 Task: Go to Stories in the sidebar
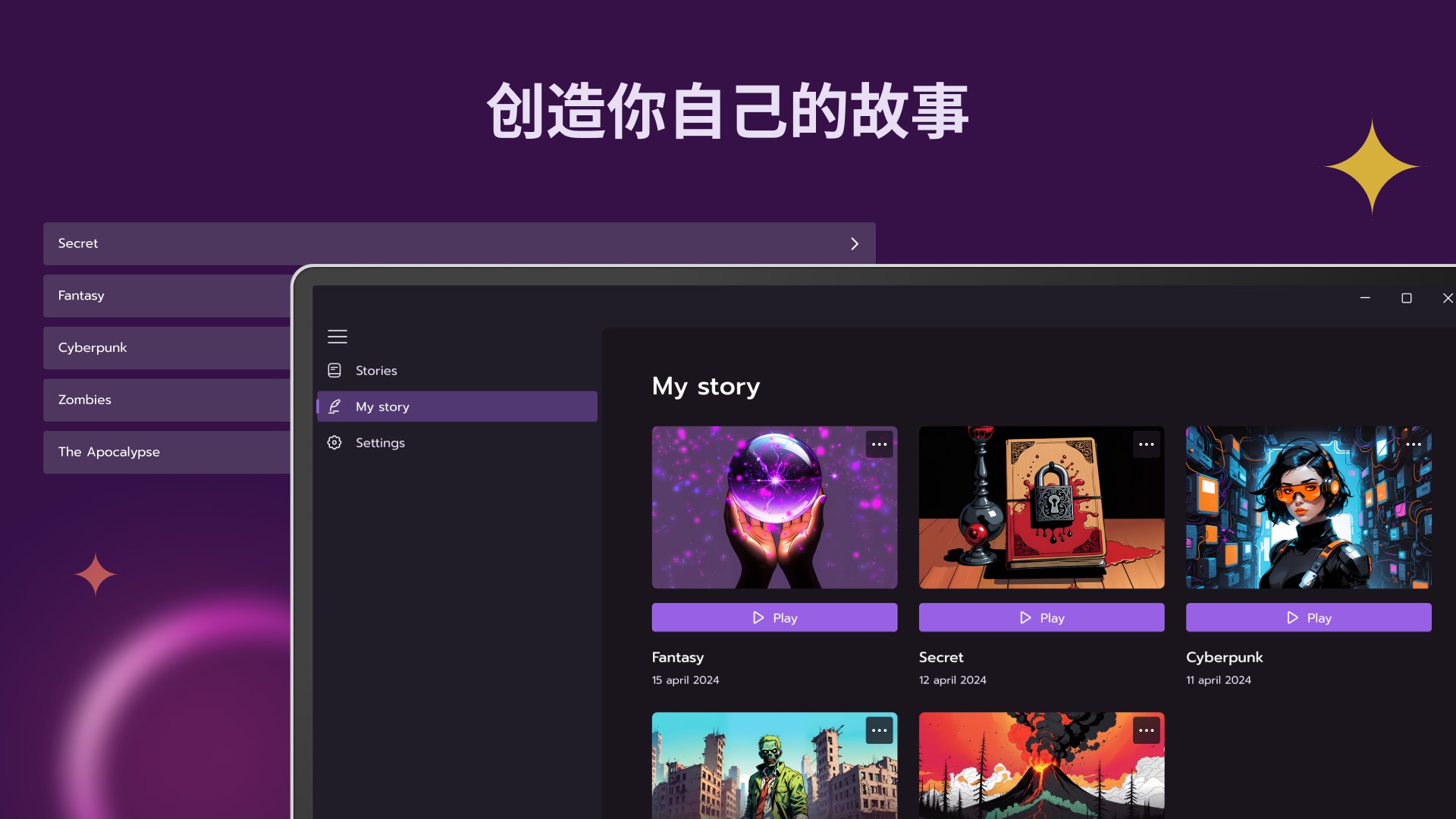(376, 370)
